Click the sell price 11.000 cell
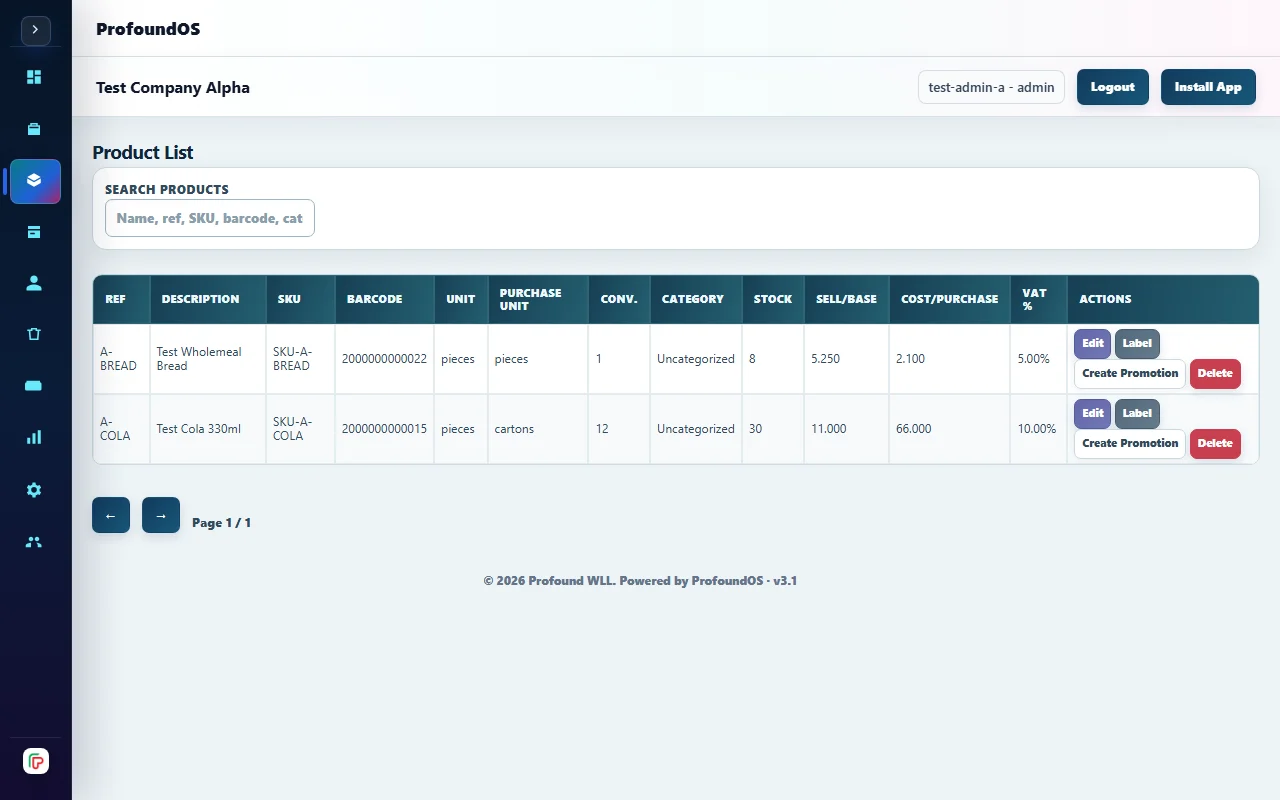This screenshot has width=1280, height=800. pyautogui.click(x=846, y=429)
